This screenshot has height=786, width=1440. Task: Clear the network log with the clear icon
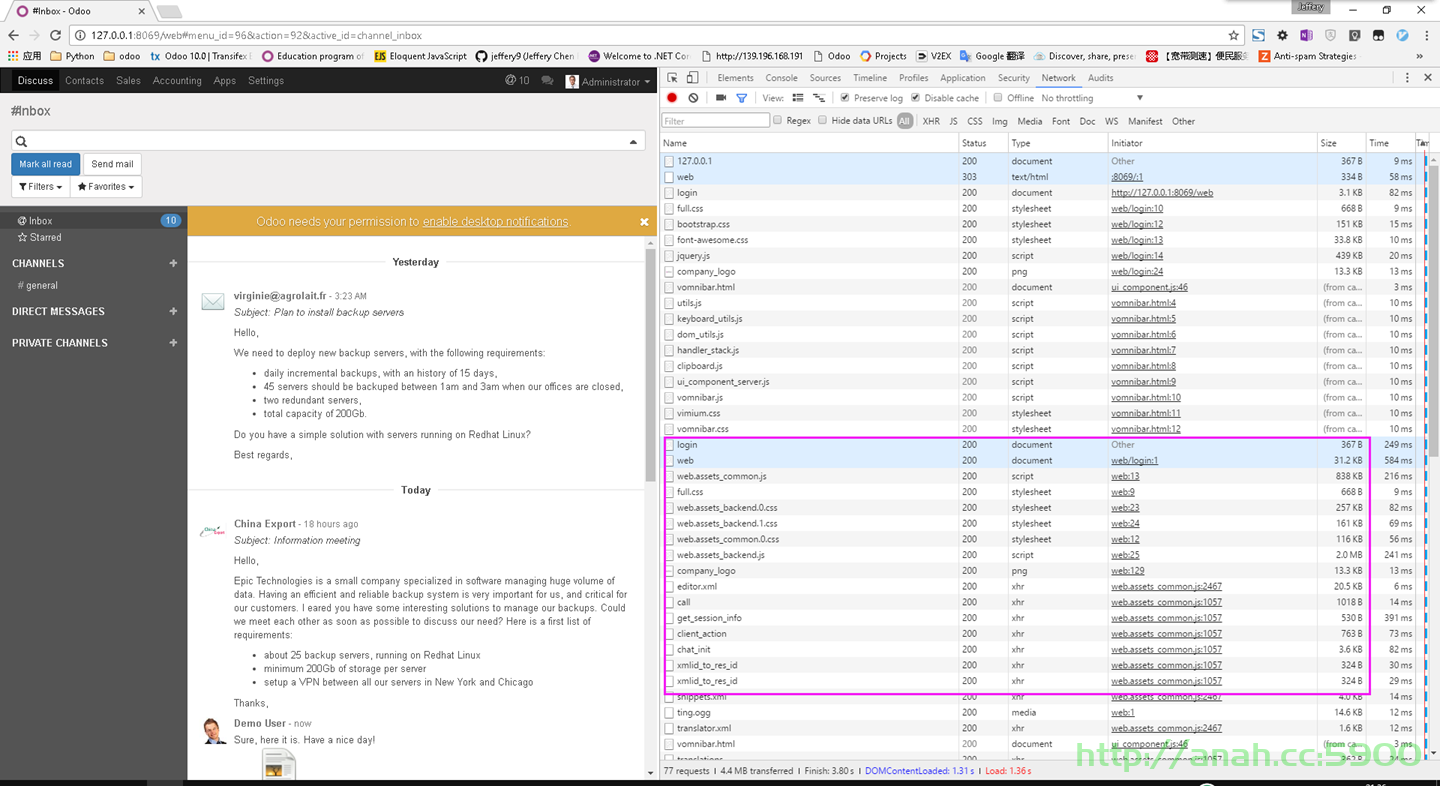[x=693, y=98]
